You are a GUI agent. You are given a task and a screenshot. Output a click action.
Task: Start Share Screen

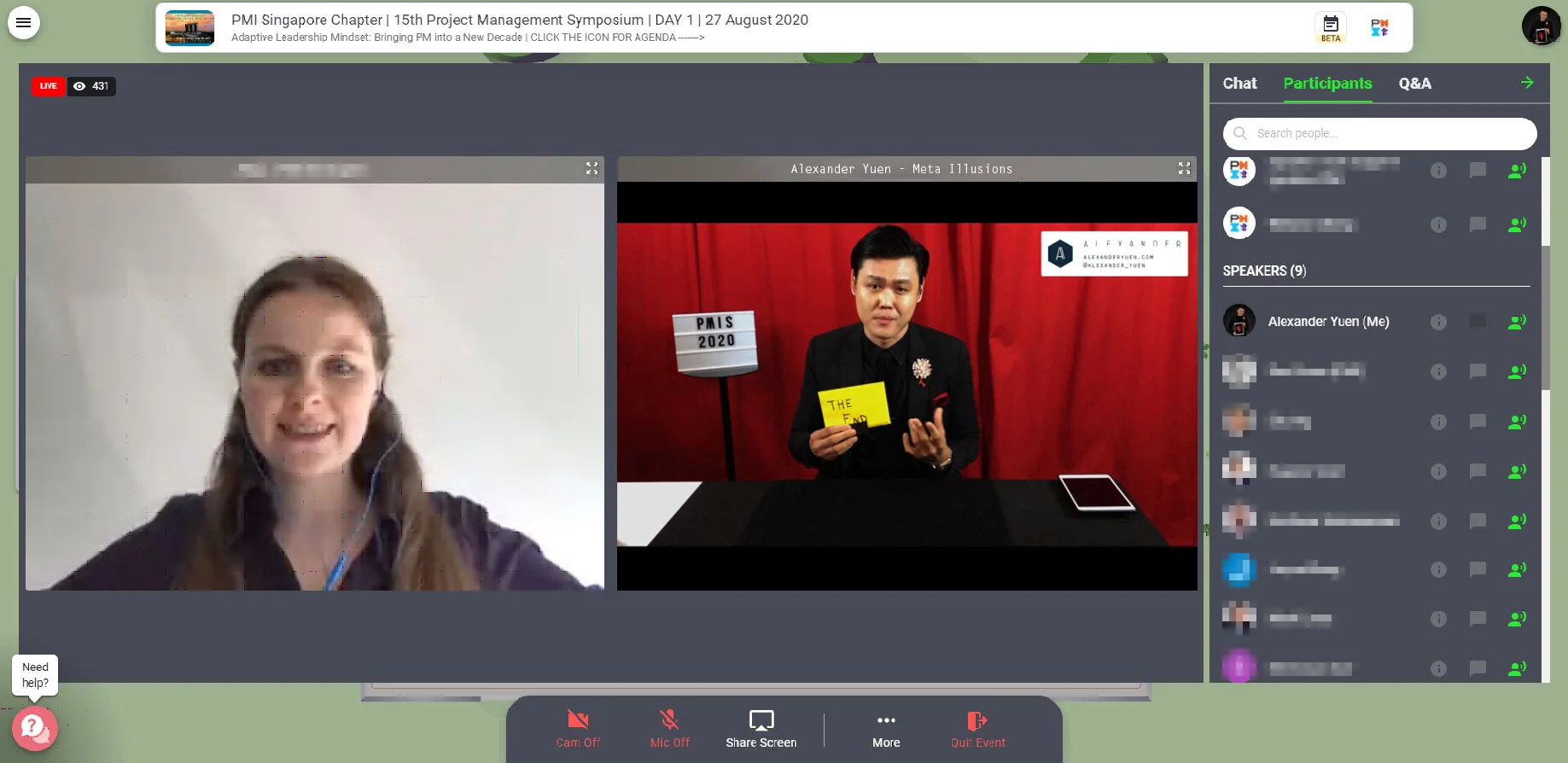761,729
